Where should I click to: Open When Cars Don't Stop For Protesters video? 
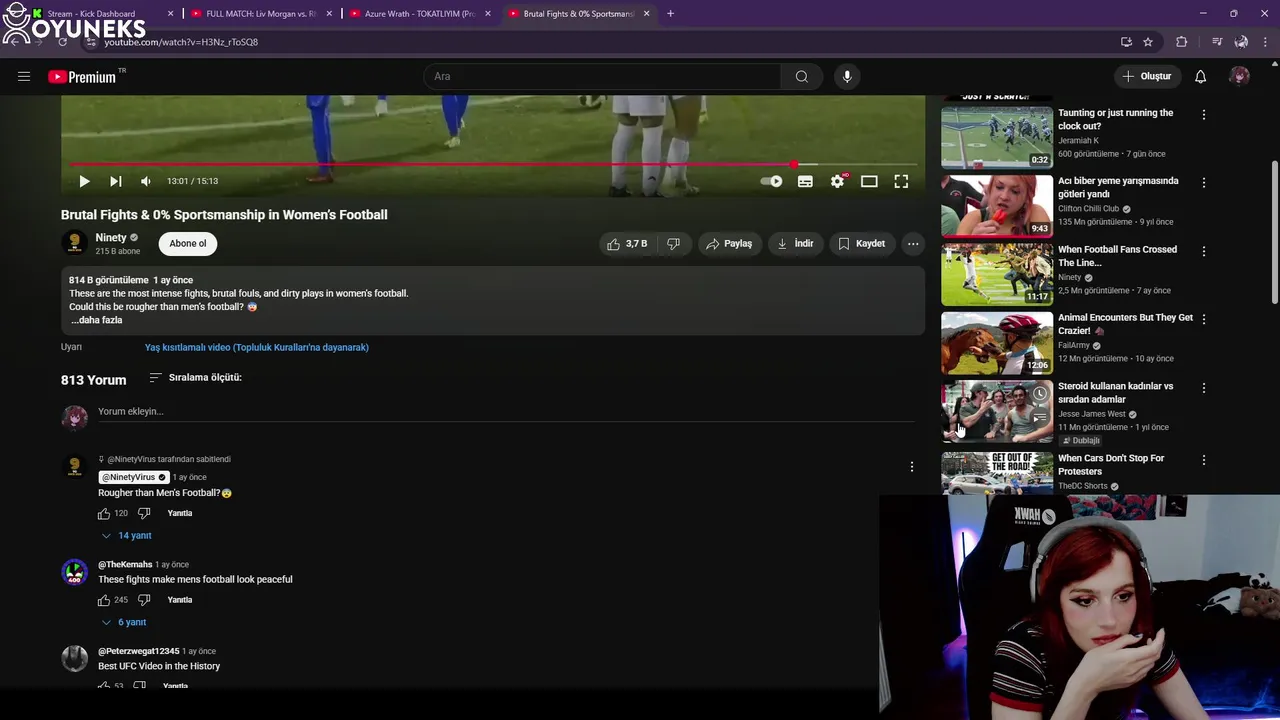click(1111, 464)
